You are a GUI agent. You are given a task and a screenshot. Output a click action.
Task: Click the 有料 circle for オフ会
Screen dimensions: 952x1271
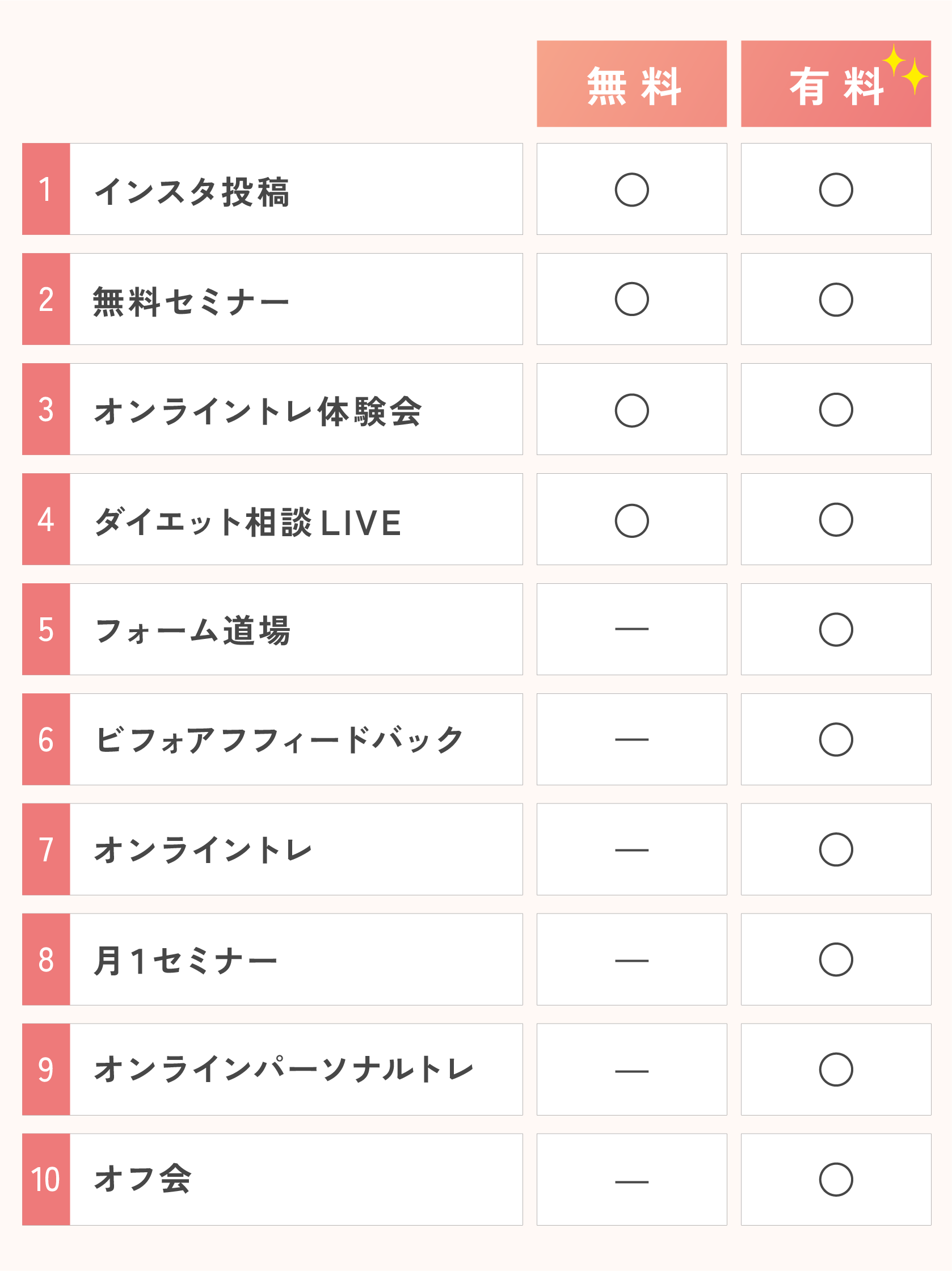tap(835, 1180)
